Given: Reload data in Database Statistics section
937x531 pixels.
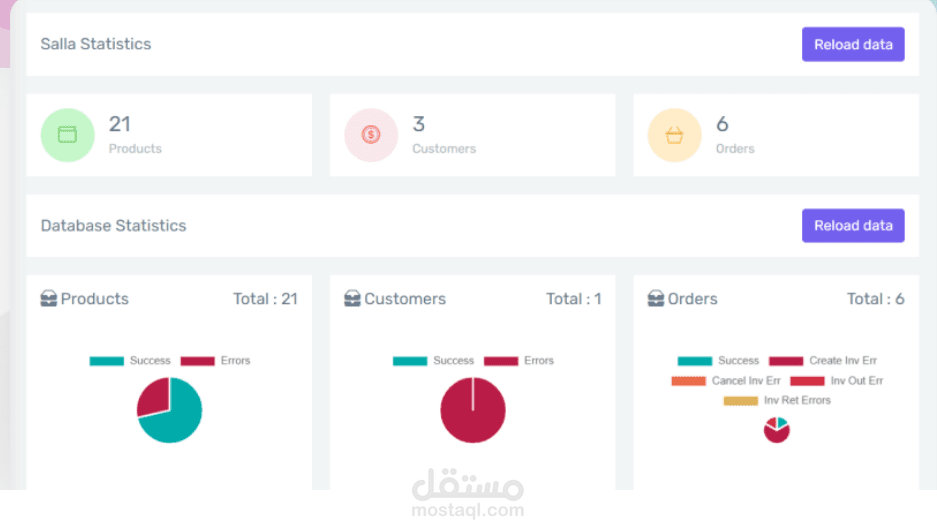Looking at the screenshot, I should (x=853, y=225).
